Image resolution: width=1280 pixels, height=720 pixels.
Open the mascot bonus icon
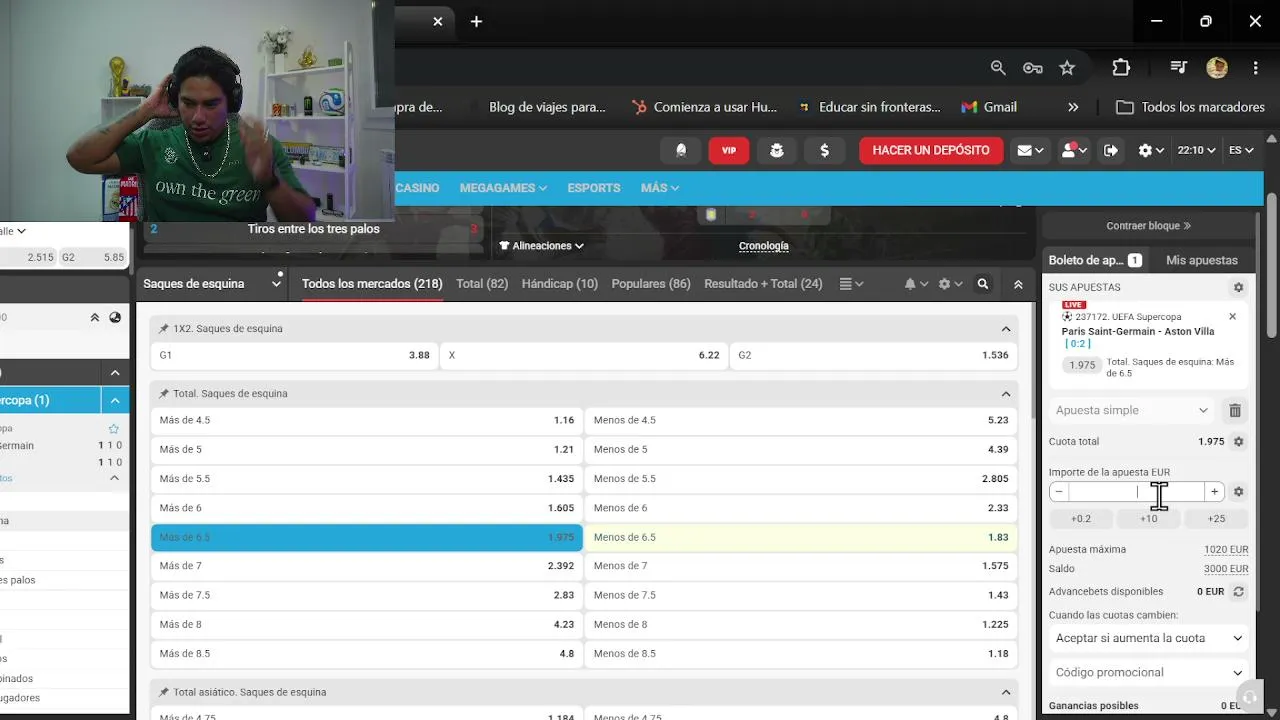777,150
